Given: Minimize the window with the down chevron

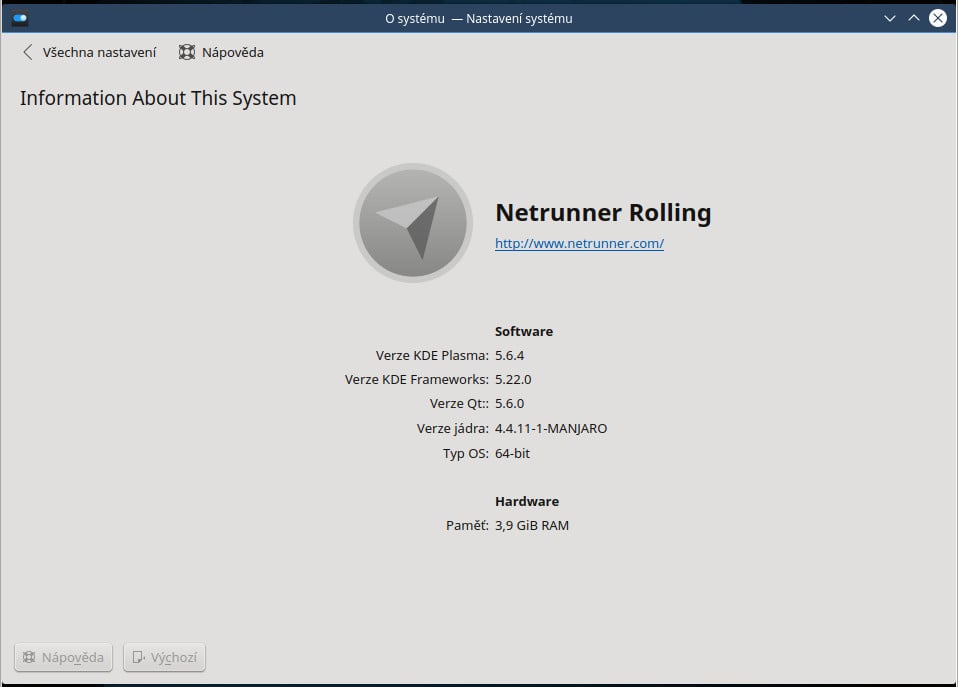Looking at the screenshot, I should click(889, 18).
